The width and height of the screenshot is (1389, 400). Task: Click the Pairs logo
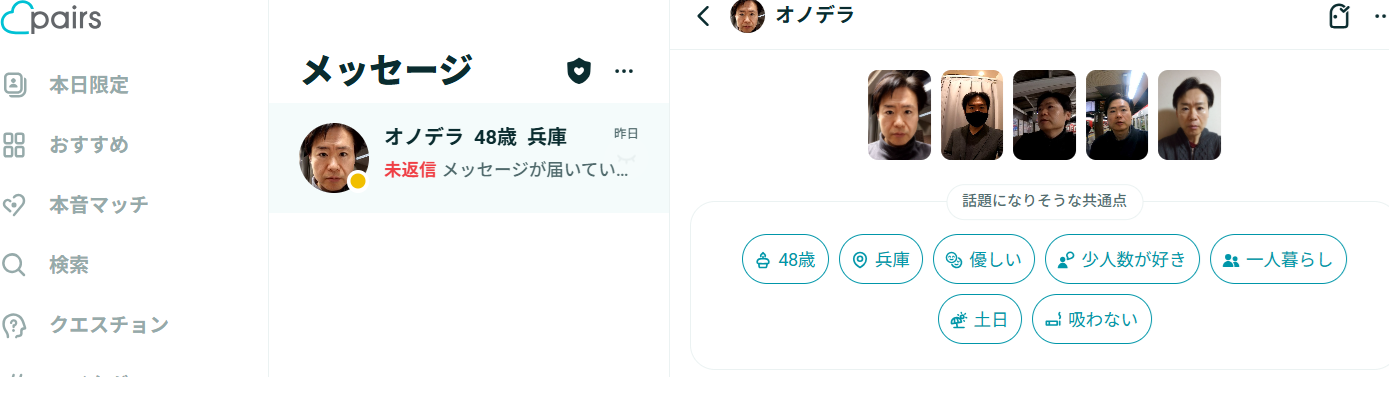pos(51,18)
